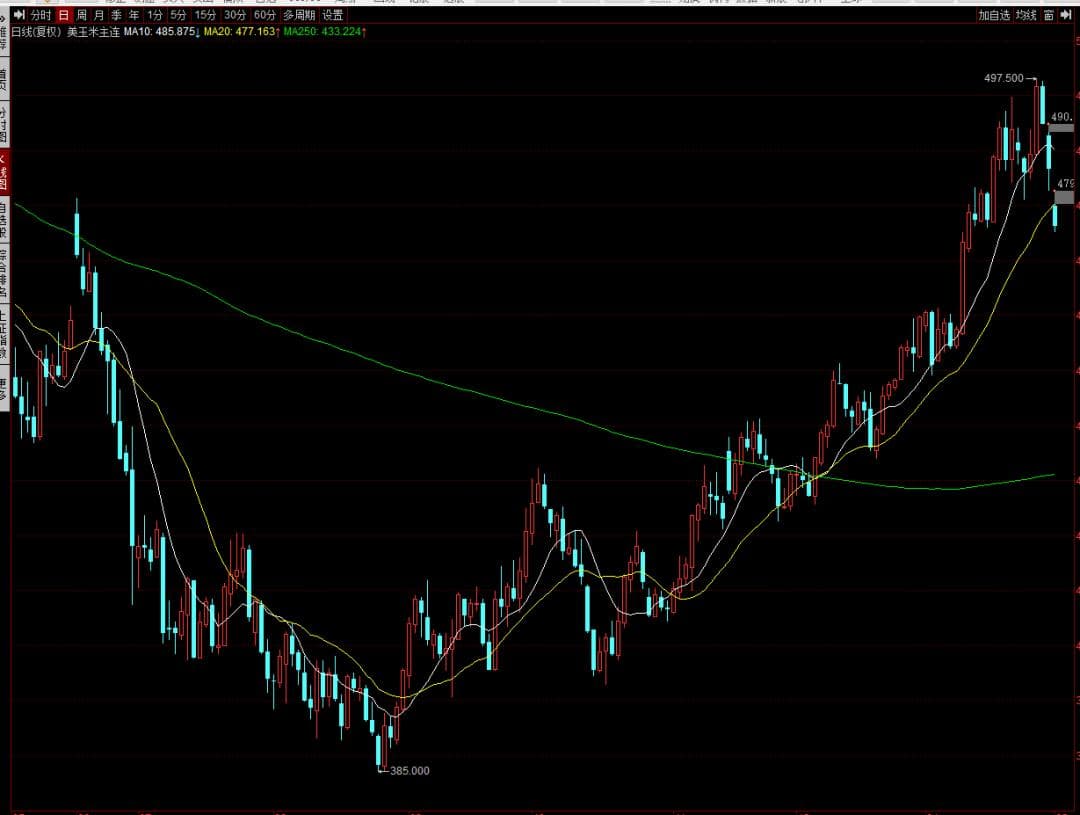Select the 月 monthly period
This screenshot has width=1080, height=815.
pyautogui.click(x=99, y=15)
